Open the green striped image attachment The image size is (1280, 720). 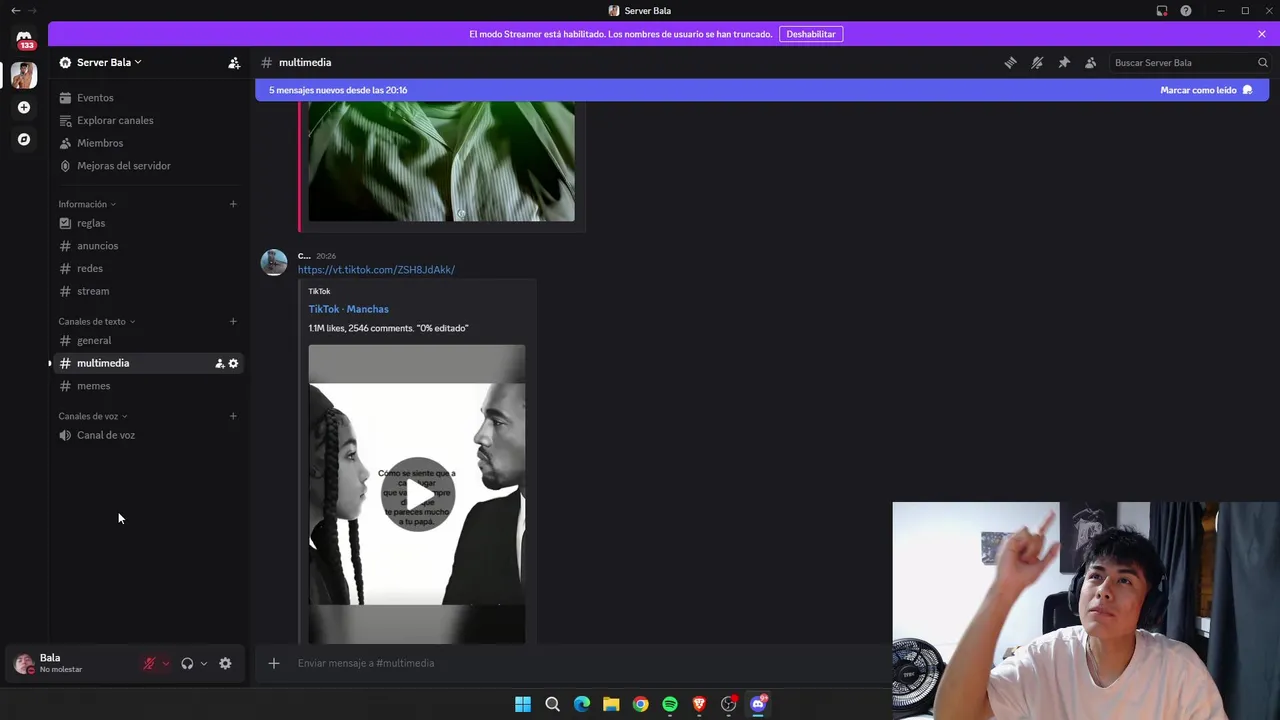tap(441, 160)
